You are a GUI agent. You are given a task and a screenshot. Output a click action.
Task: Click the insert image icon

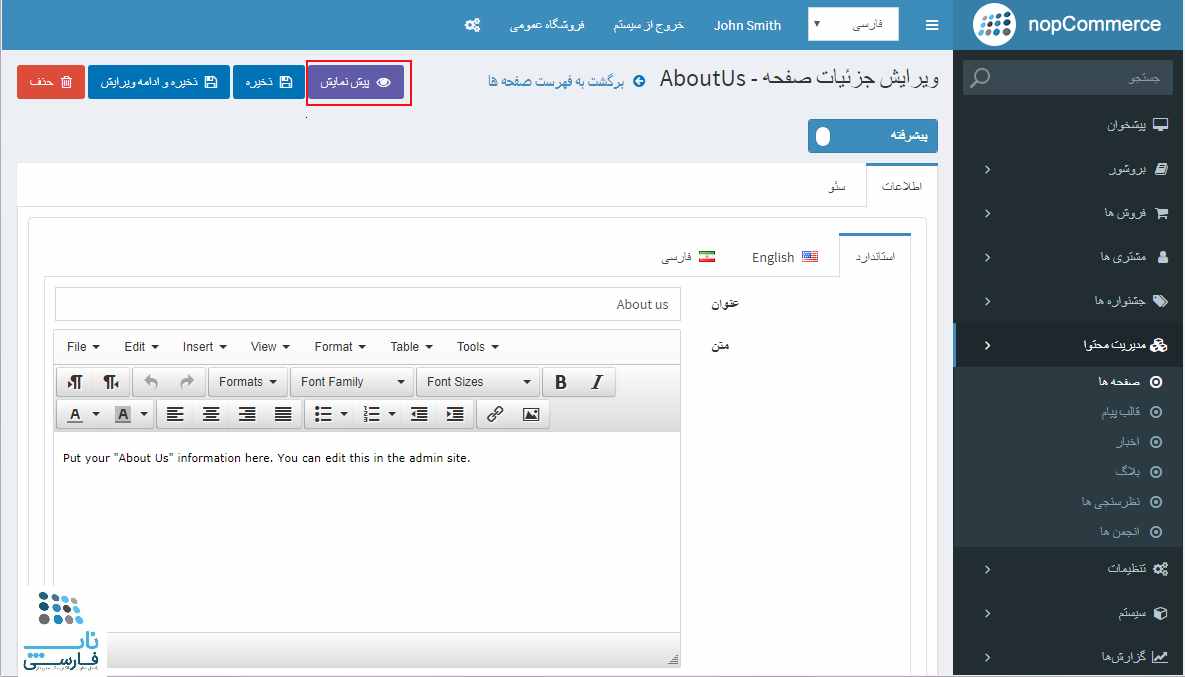(531, 414)
